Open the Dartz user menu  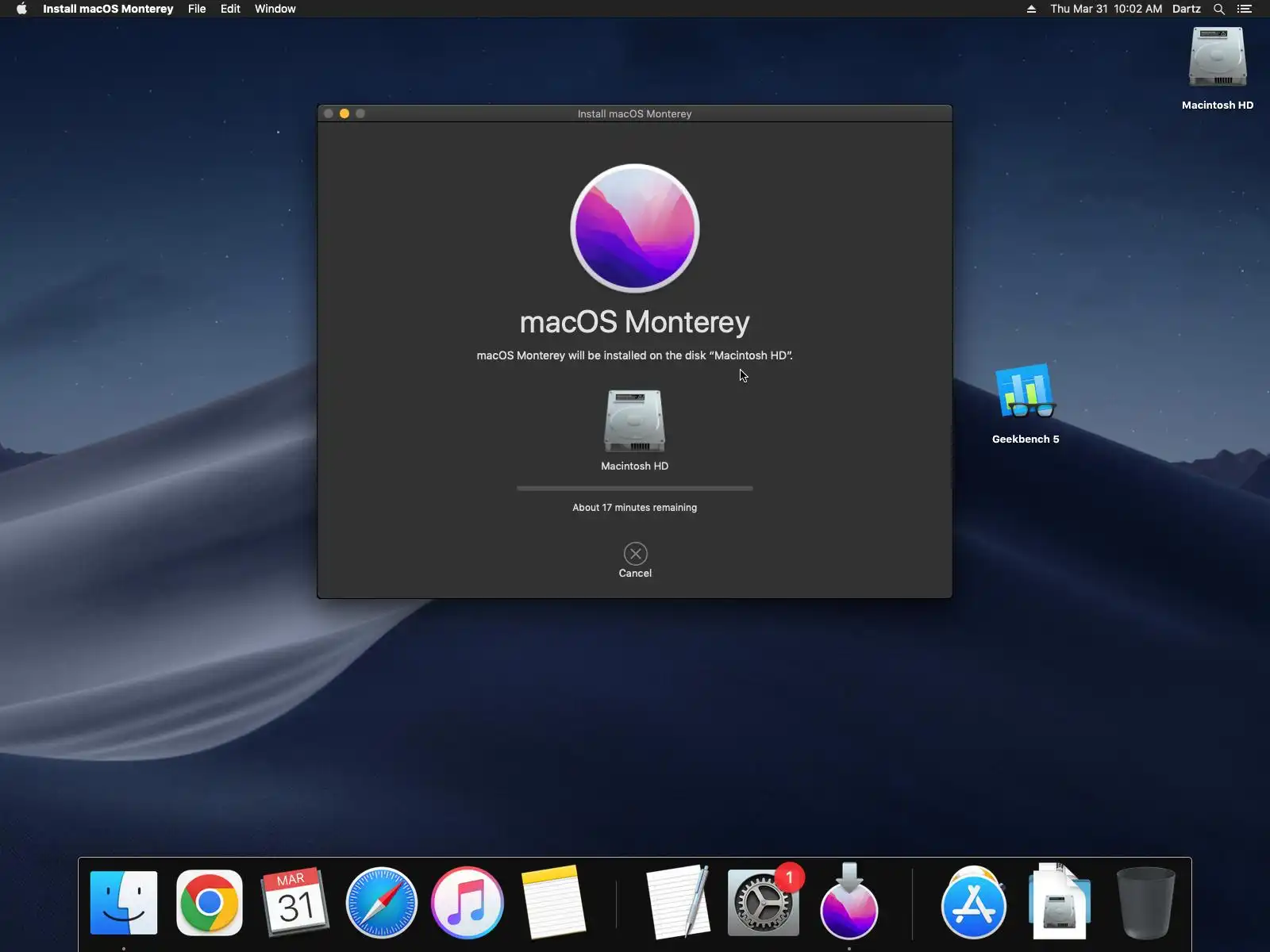tap(1186, 9)
